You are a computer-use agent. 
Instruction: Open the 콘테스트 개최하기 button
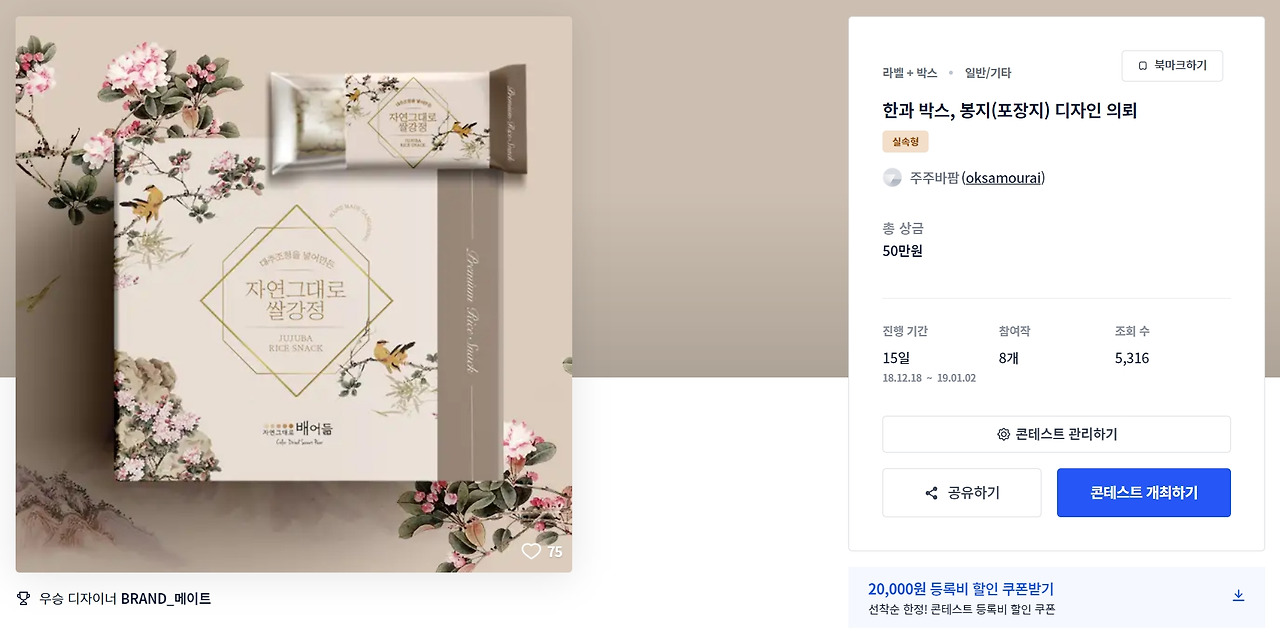pos(1144,493)
